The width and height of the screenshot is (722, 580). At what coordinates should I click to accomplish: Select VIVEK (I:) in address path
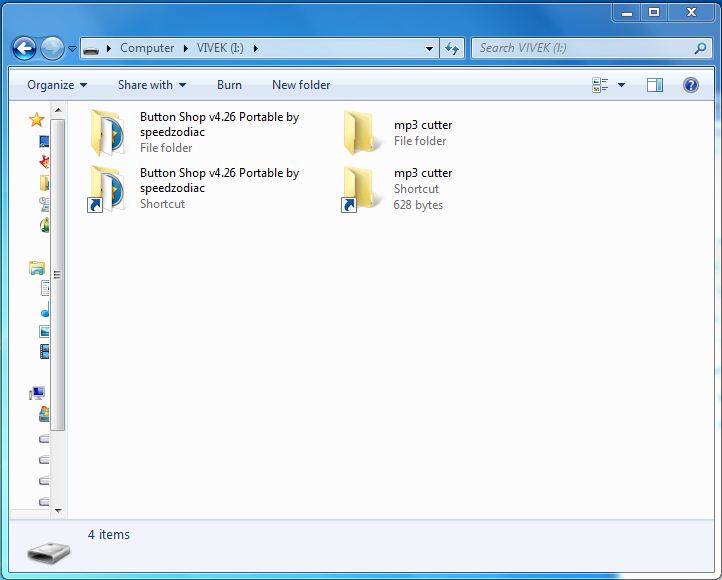coord(220,48)
